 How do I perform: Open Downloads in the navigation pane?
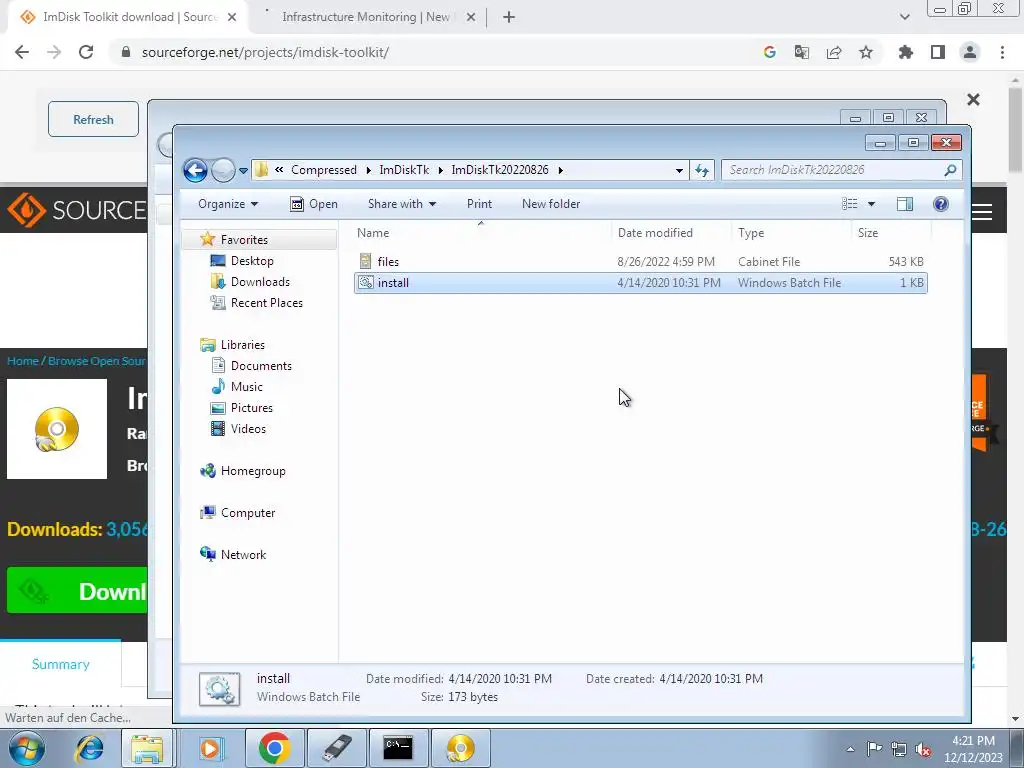pos(260,281)
